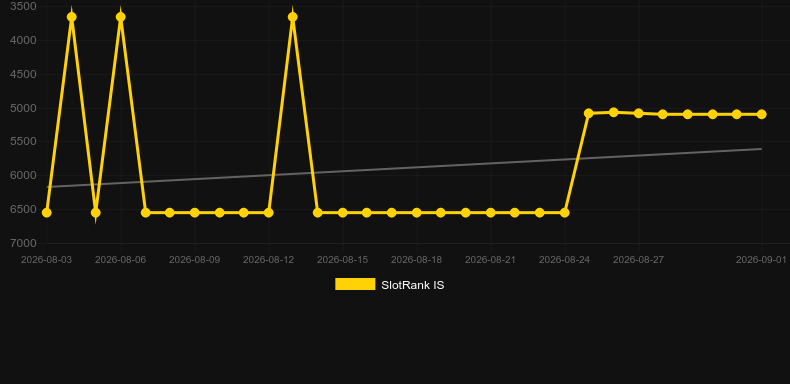Click the 5000 y-axis label
This screenshot has width=790, height=384.
pyautogui.click(x=23, y=108)
